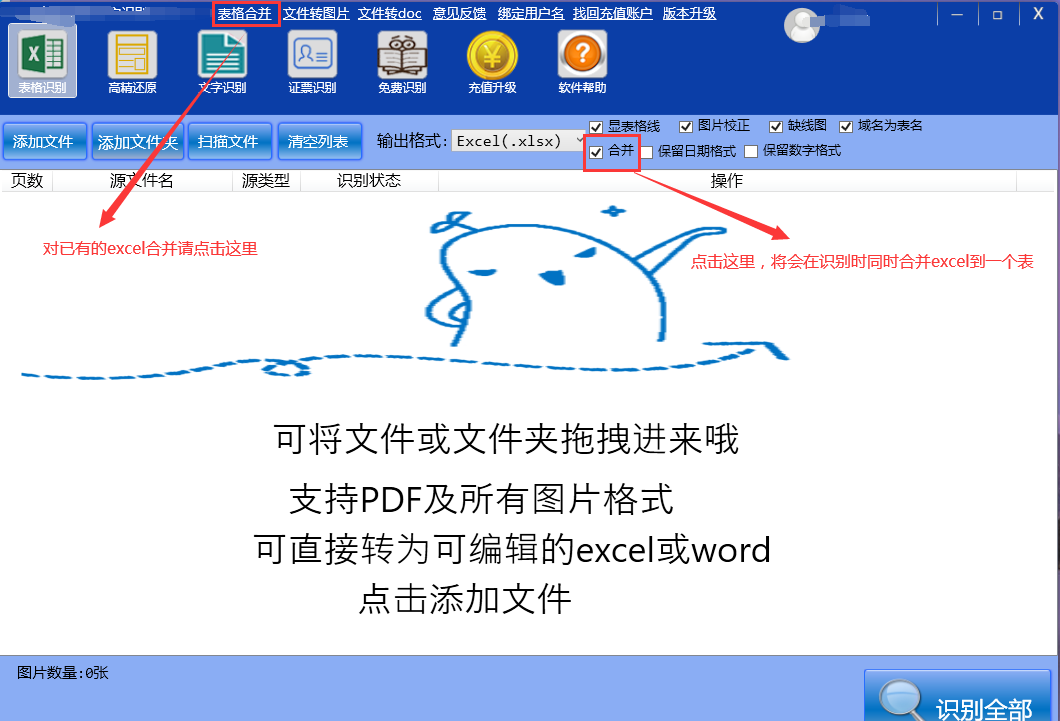Click the 版本升级 link
This screenshot has height=721, width=1060.
689,14
